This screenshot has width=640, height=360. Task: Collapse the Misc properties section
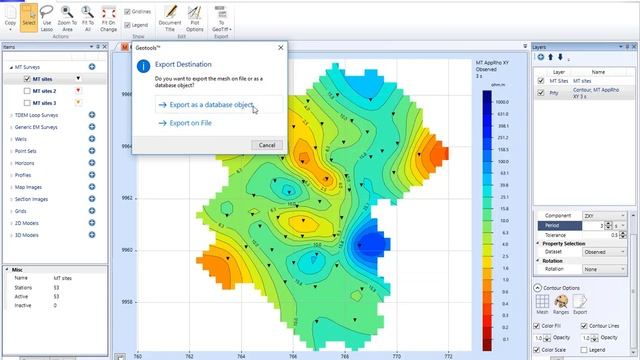[x=7, y=269]
